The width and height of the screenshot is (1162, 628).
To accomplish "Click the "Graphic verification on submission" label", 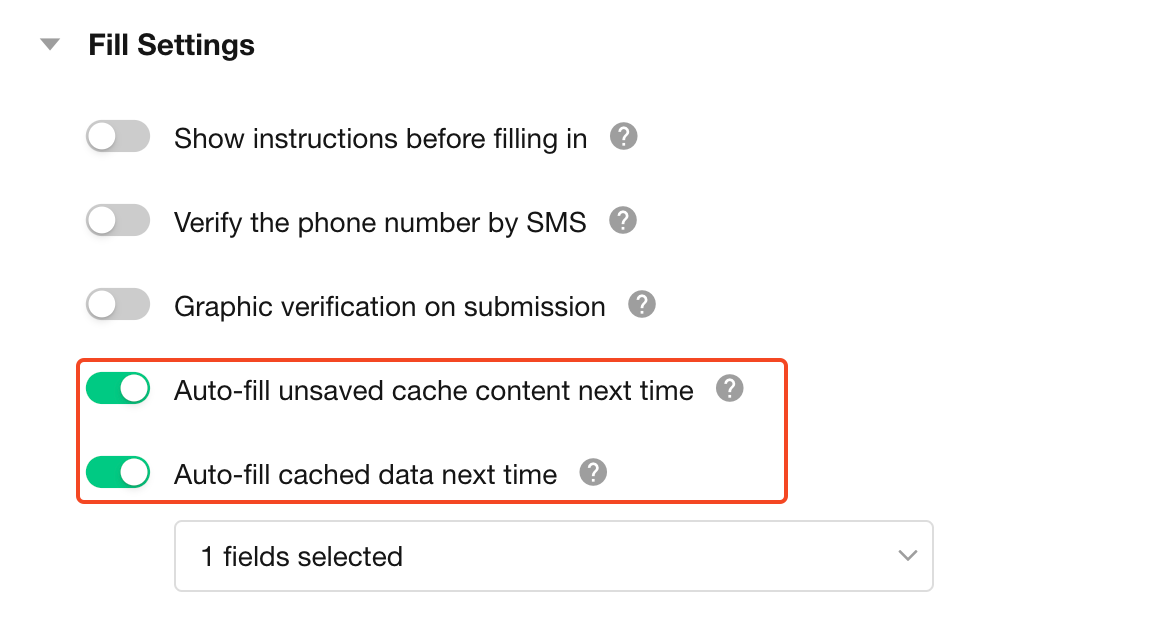I will tap(389, 306).
